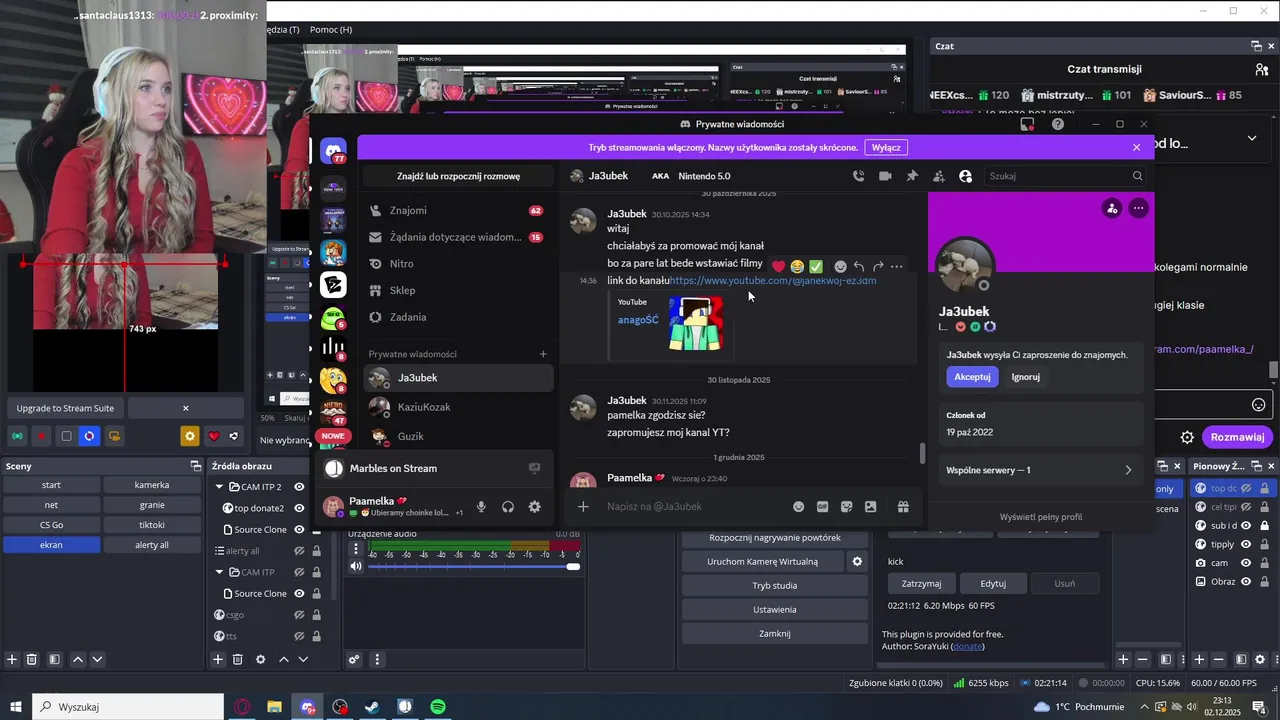Viewport: 1280px width, 720px height.
Task: Unlock the sub i d vertical source
Action: [1264, 526]
